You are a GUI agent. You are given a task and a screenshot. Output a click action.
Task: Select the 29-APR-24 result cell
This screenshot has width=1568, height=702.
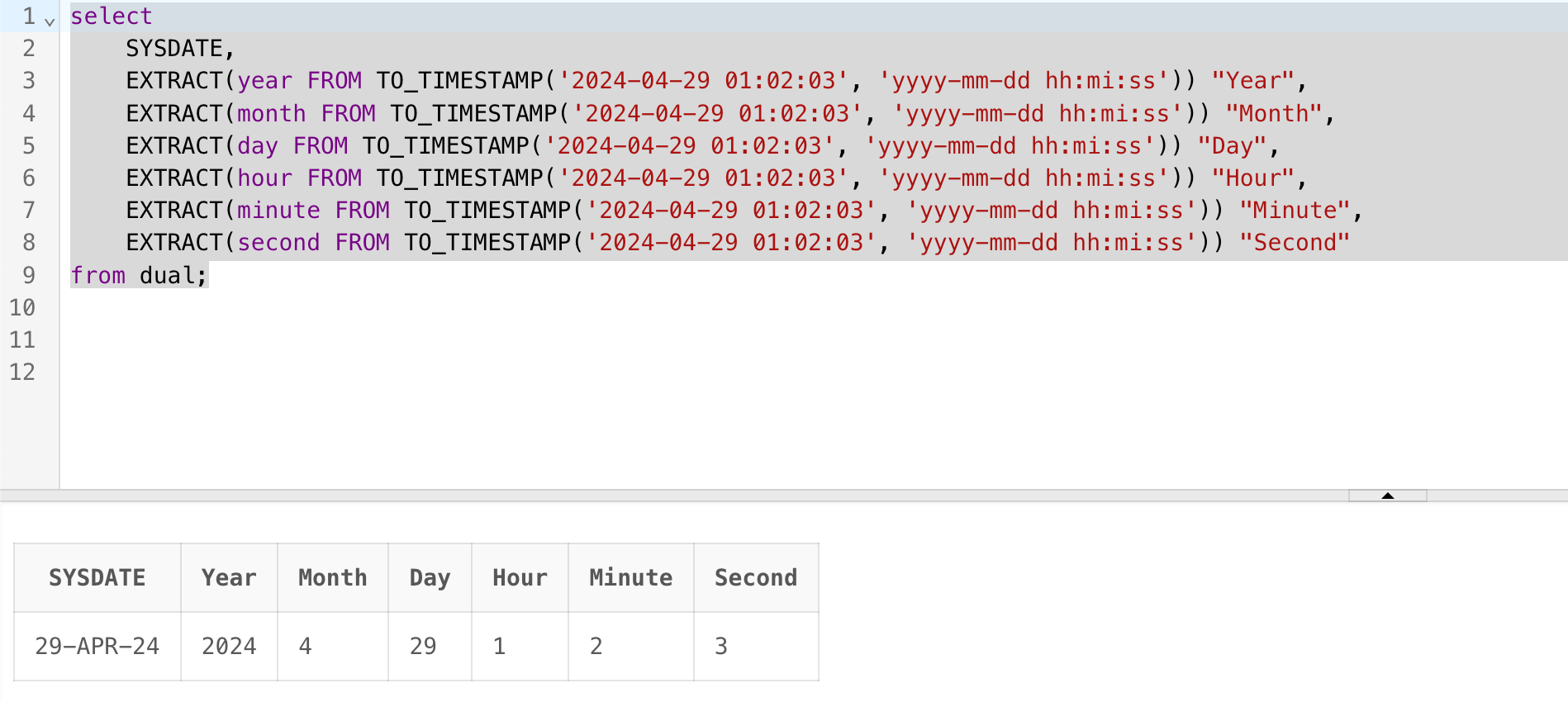coord(97,646)
